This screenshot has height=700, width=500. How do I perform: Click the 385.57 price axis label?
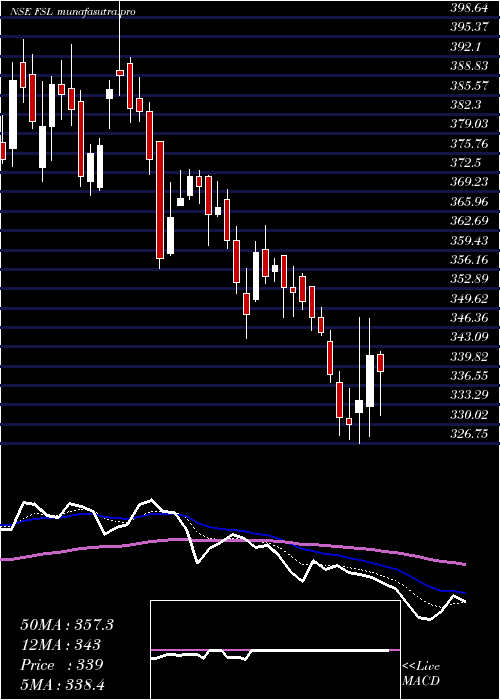pyautogui.click(x=469, y=85)
